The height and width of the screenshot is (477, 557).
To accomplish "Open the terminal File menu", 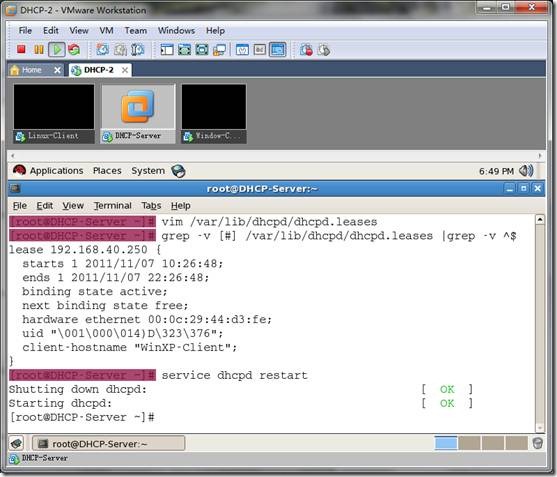I will [x=20, y=206].
